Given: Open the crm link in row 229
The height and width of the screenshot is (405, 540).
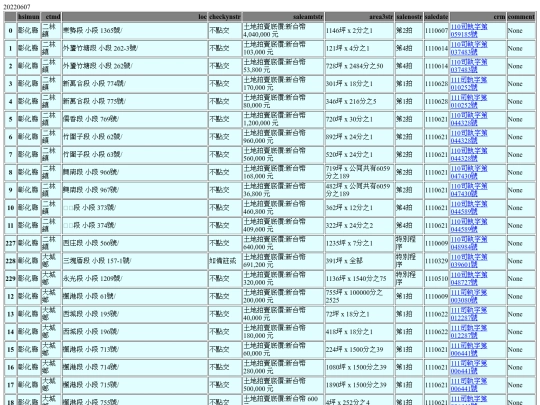Looking at the screenshot, I should (469, 279).
